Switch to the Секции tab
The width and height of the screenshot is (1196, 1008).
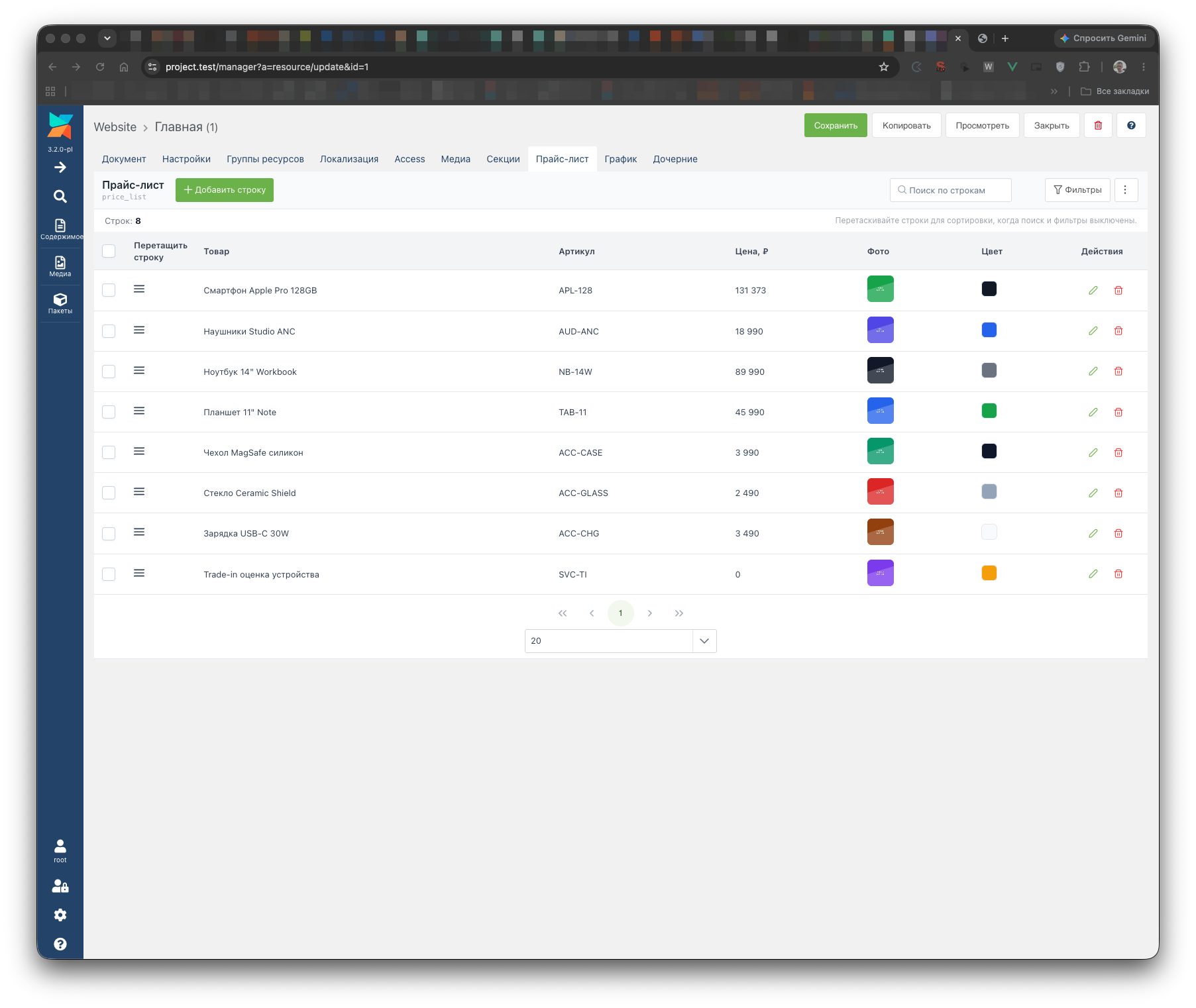tap(503, 159)
